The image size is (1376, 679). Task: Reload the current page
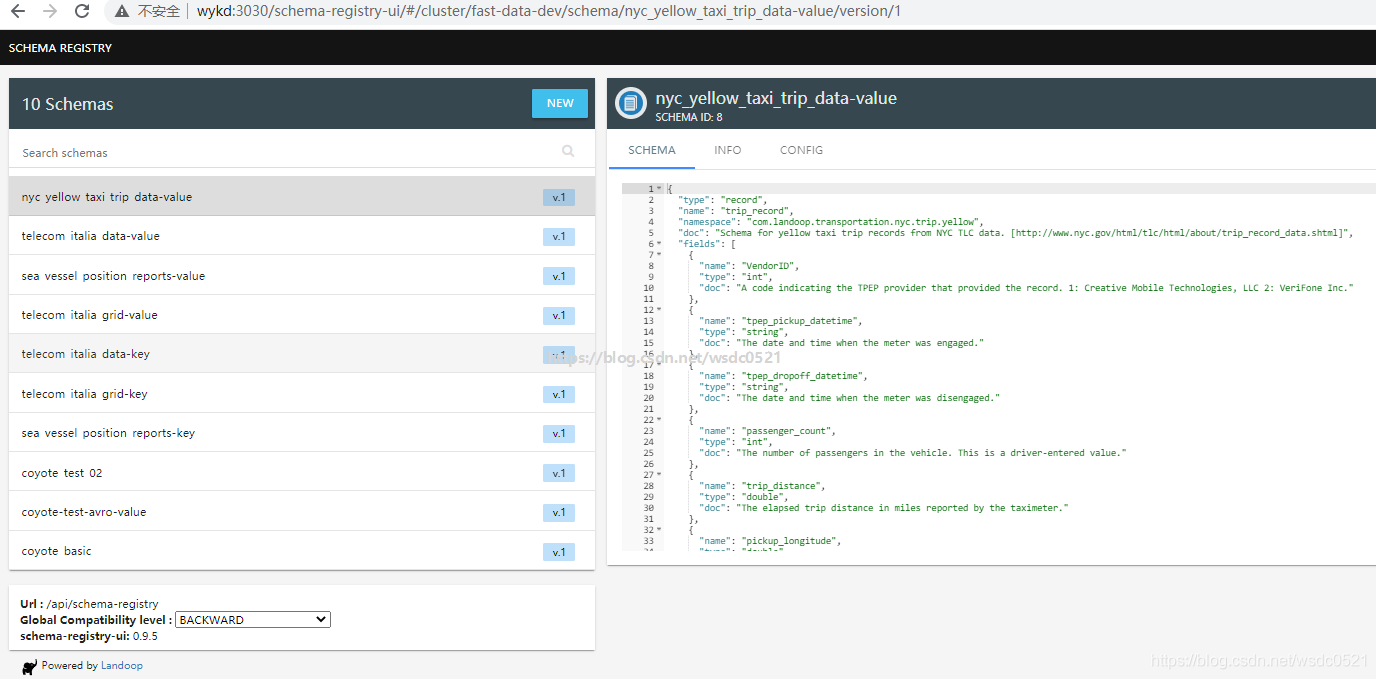83,12
